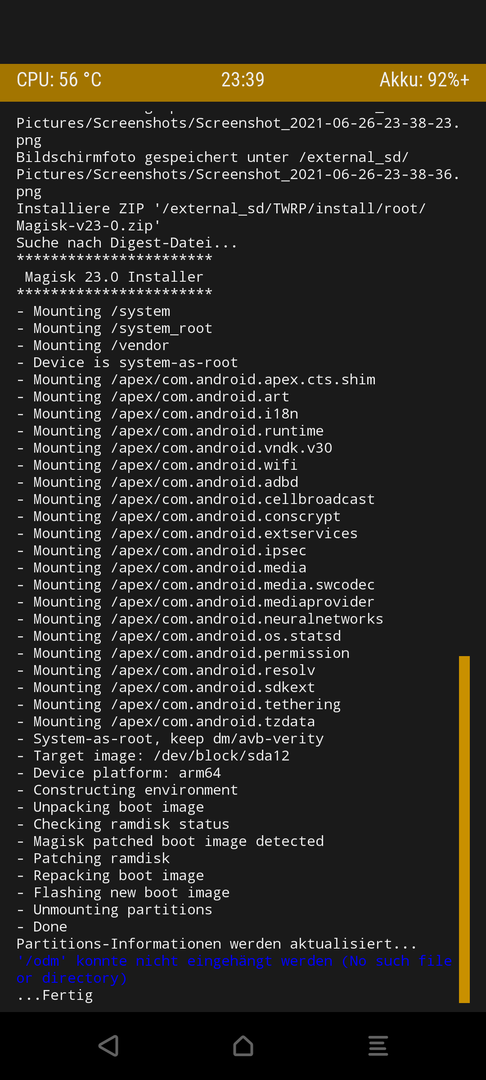Screen dimensions: 486x1080
Task: Tap the CPU temperature readout
Action: coord(59,80)
